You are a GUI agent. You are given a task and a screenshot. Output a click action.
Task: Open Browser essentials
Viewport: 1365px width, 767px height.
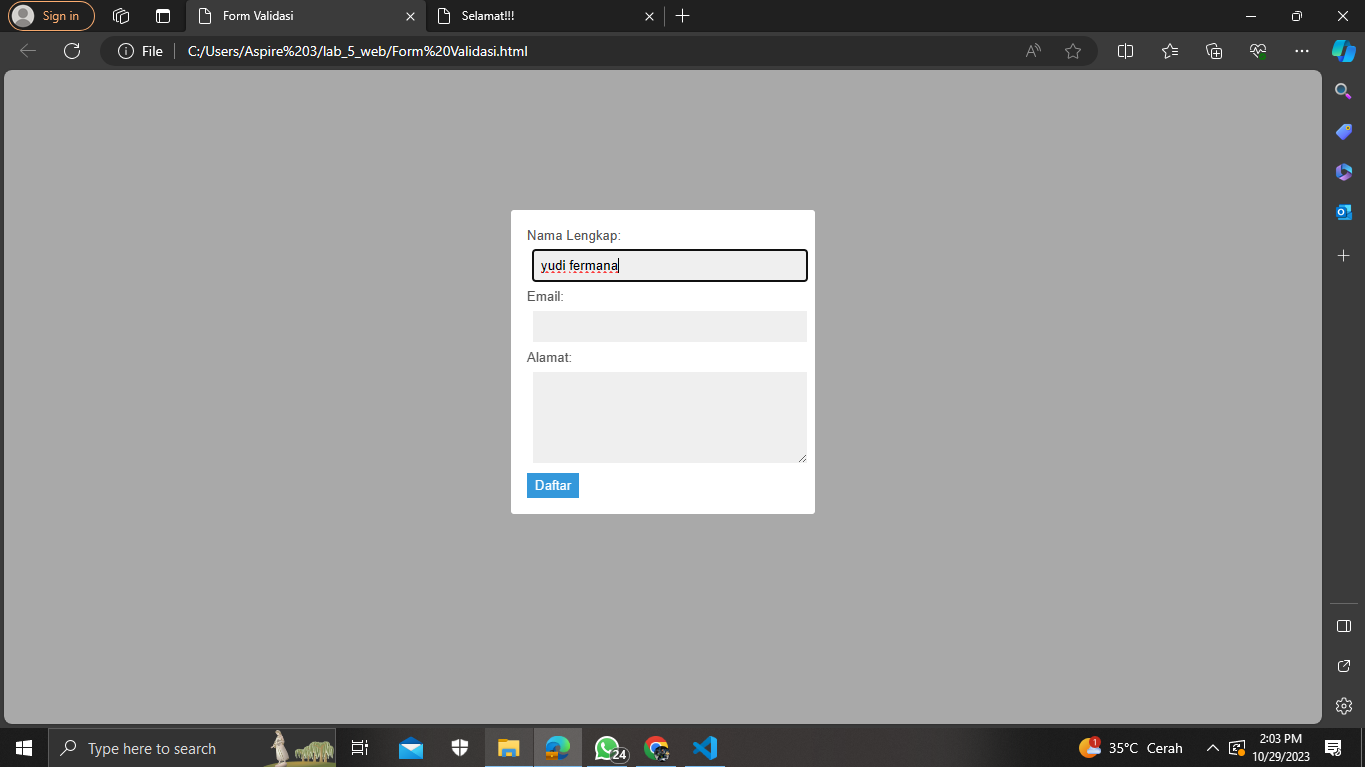pos(1257,51)
